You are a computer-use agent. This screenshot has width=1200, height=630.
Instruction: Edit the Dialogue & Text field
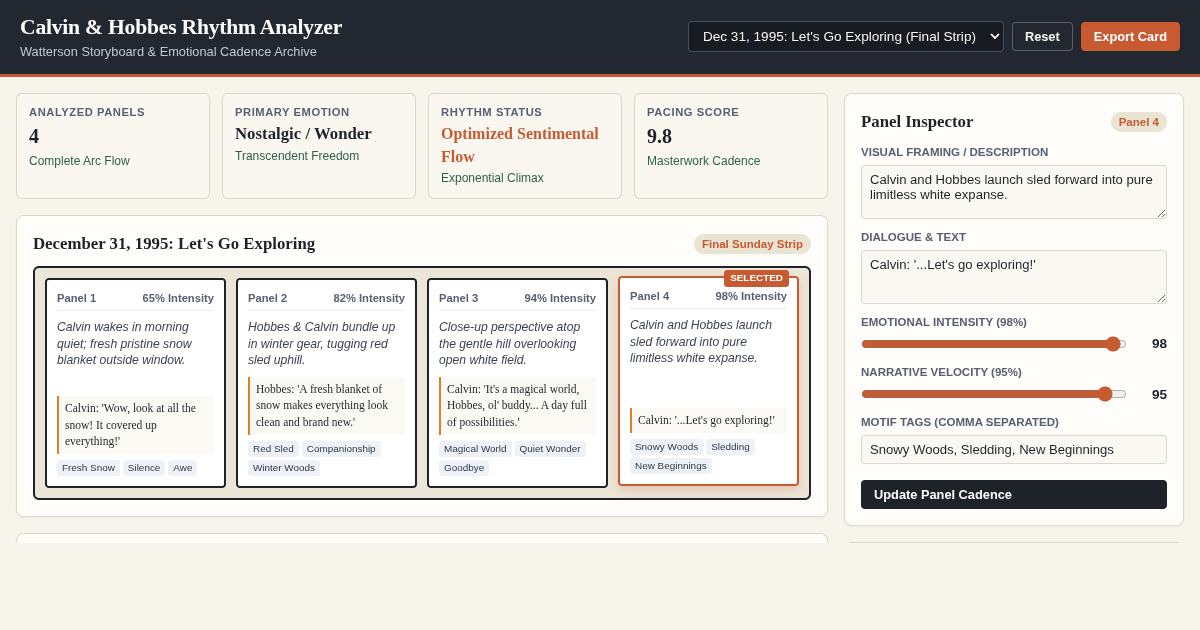[1014, 277]
